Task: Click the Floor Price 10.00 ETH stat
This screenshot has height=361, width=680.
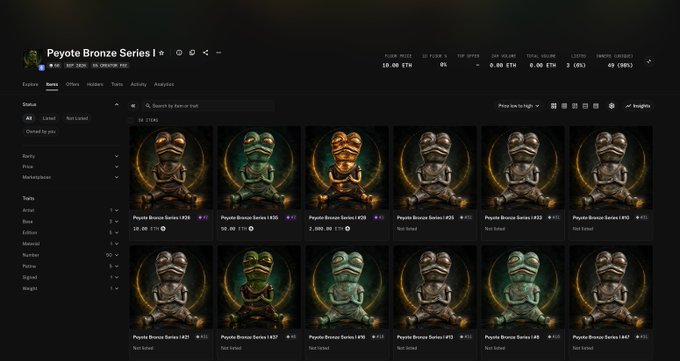Action: (x=397, y=61)
